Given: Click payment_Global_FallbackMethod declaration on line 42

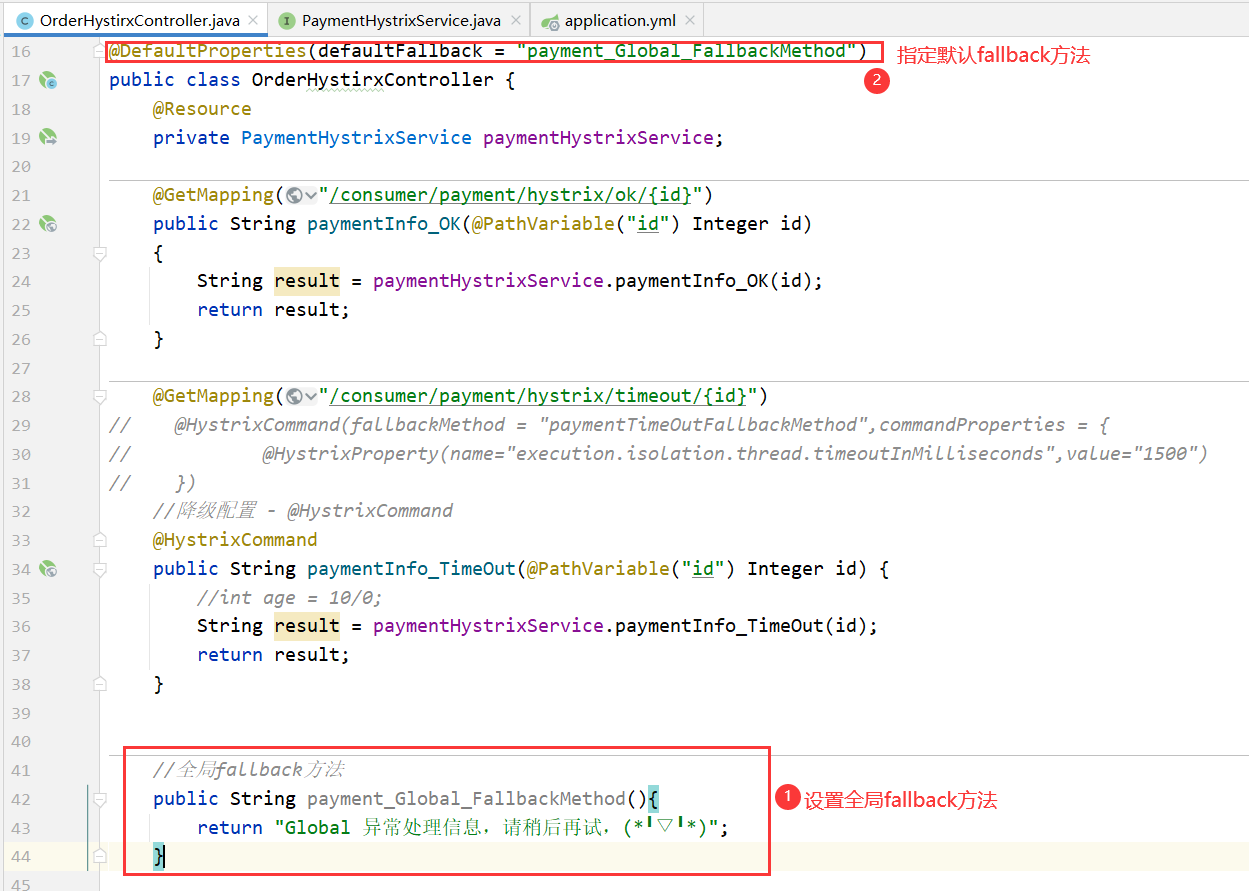Looking at the screenshot, I should click(x=466, y=799).
